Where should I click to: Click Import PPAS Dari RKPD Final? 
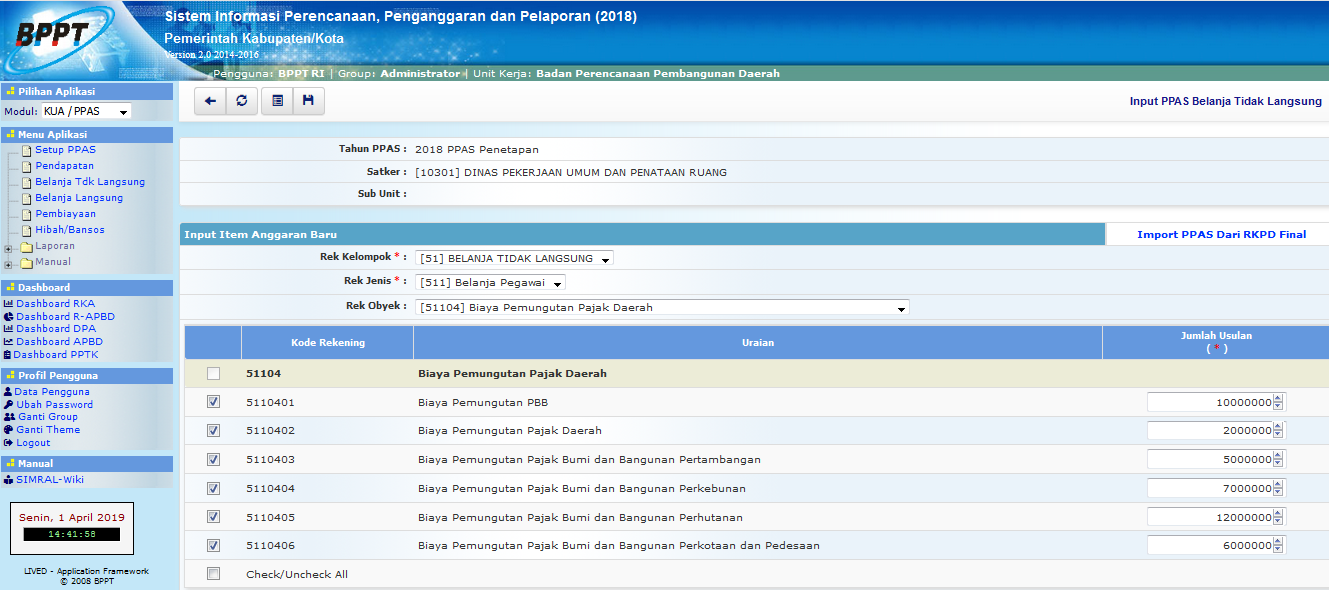click(x=1221, y=235)
